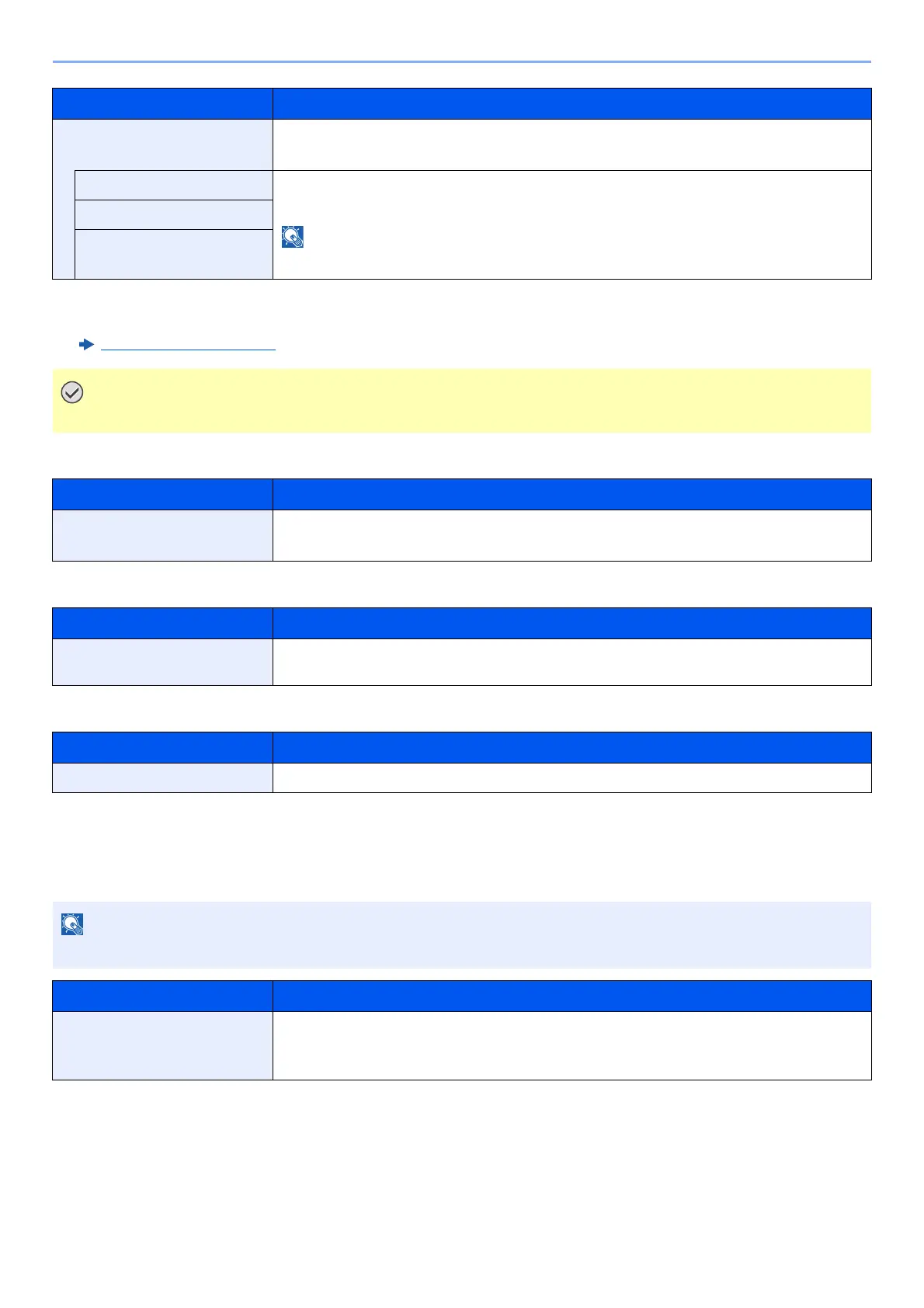The width and height of the screenshot is (924, 1308).
Task: Click the lightbulb note icon in the light-blue note box
Action: click(72, 924)
